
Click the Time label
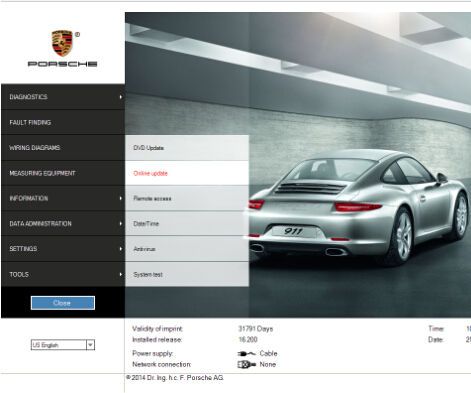click(436, 329)
